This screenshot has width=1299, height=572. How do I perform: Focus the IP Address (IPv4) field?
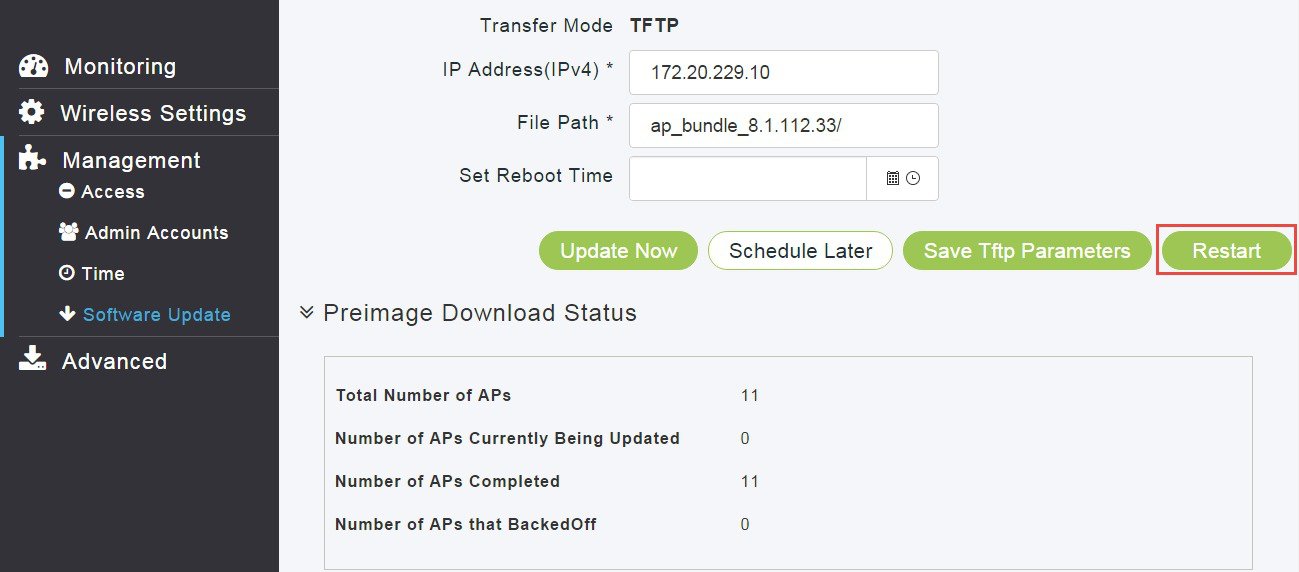pyautogui.click(x=783, y=72)
